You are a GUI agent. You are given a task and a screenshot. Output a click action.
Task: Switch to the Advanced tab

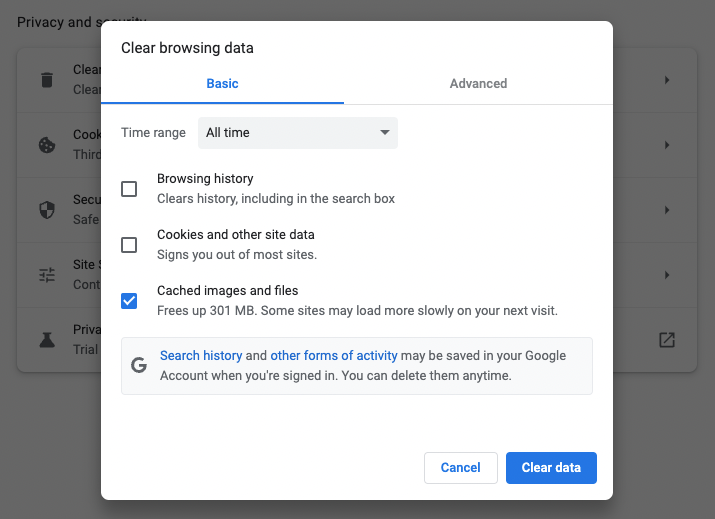[x=478, y=84]
